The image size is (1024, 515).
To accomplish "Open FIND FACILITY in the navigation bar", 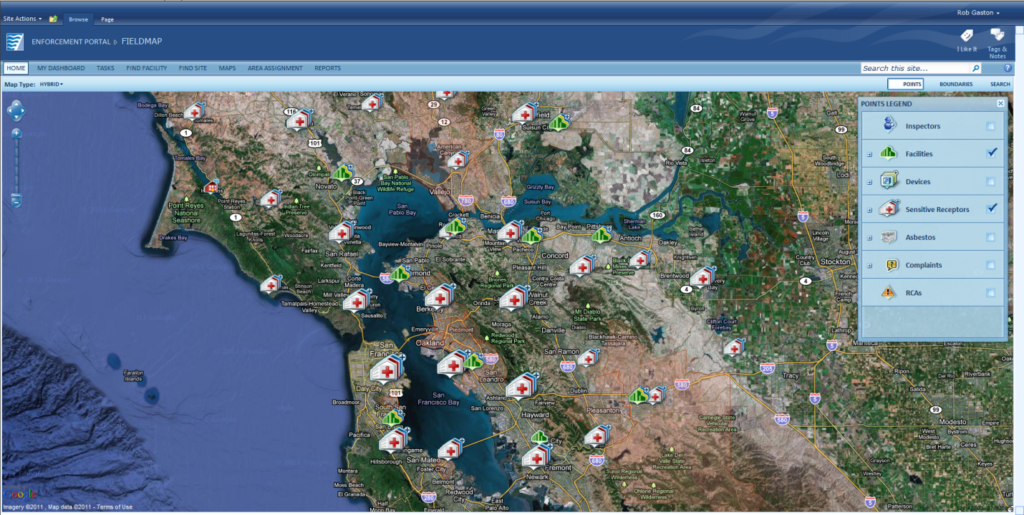I will click(146, 68).
